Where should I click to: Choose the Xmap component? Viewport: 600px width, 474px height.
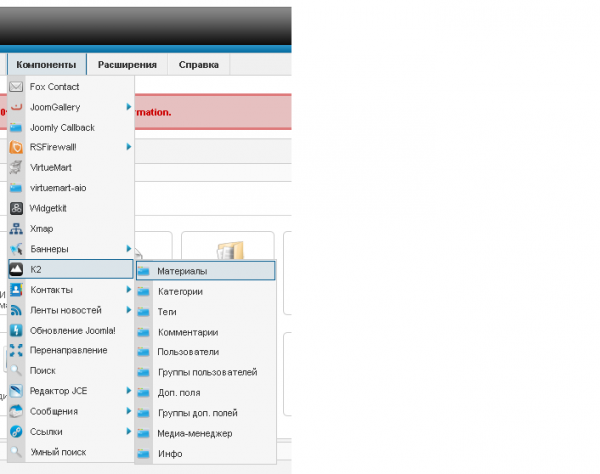pos(71,229)
